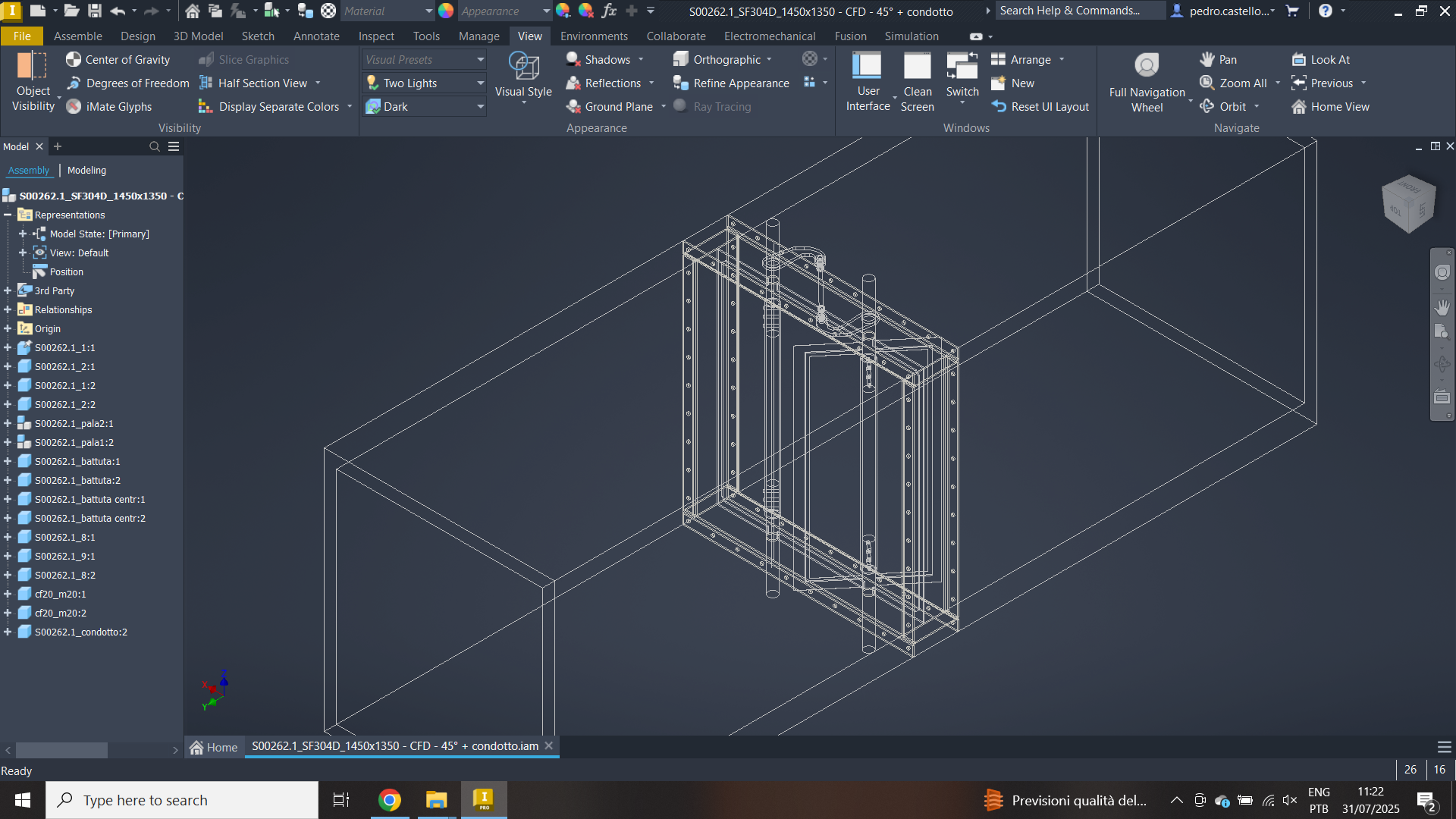Click Home View button
1456x819 pixels.
(x=1330, y=106)
